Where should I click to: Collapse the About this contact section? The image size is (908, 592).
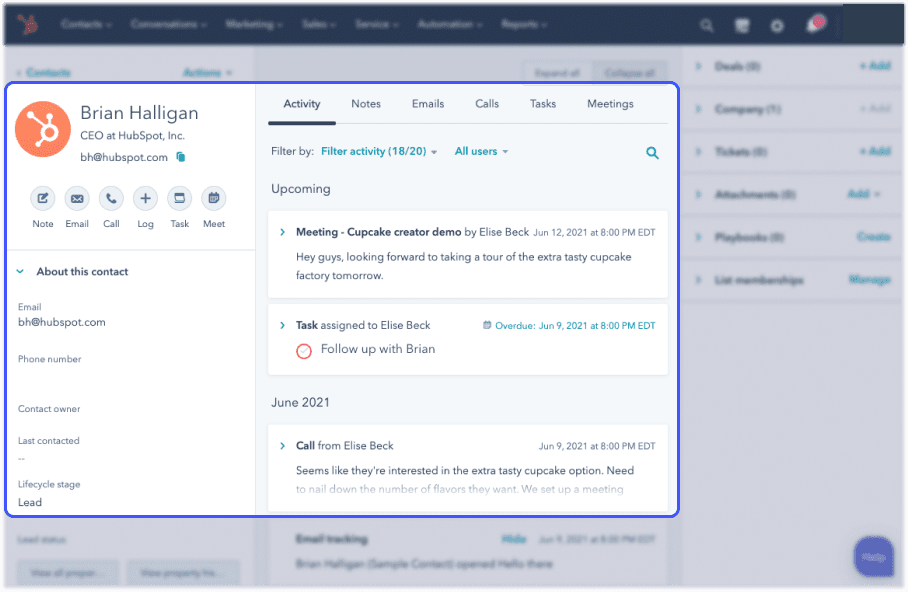tap(20, 272)
